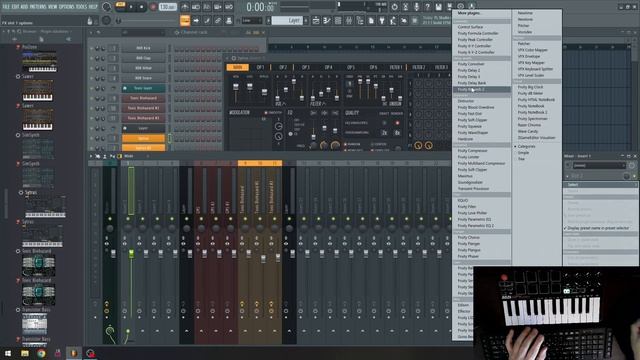The width and height of the screenshot is (640, 360).
Task: Select the orange Sytrus channel button
Action: 143,139
